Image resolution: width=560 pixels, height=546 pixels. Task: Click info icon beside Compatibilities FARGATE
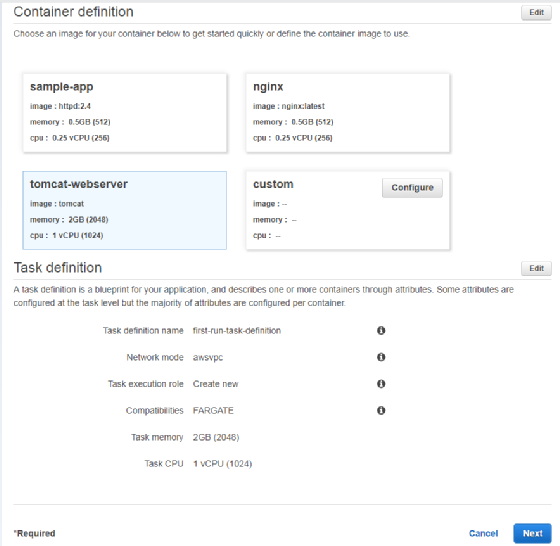point(381,410)
